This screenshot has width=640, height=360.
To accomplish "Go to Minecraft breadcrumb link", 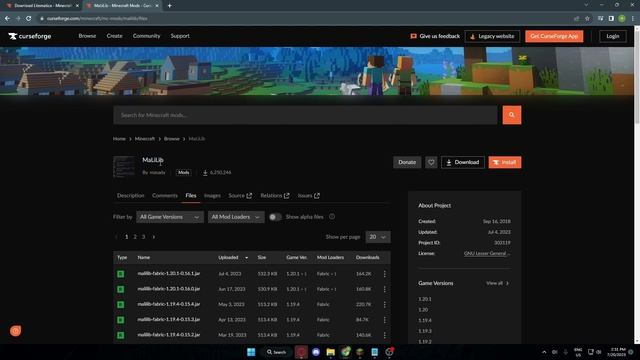I will [x=145, y=139].
